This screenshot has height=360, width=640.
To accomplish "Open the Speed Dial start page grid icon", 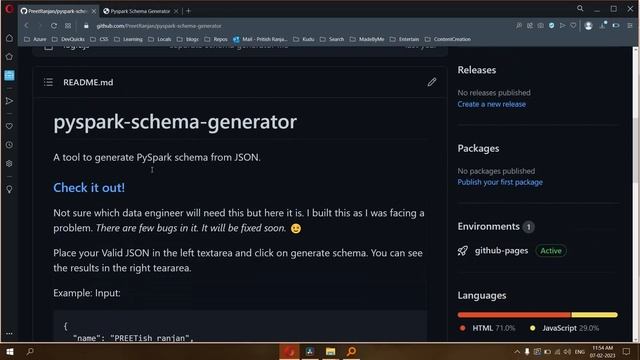I will [x=68, y=25].
